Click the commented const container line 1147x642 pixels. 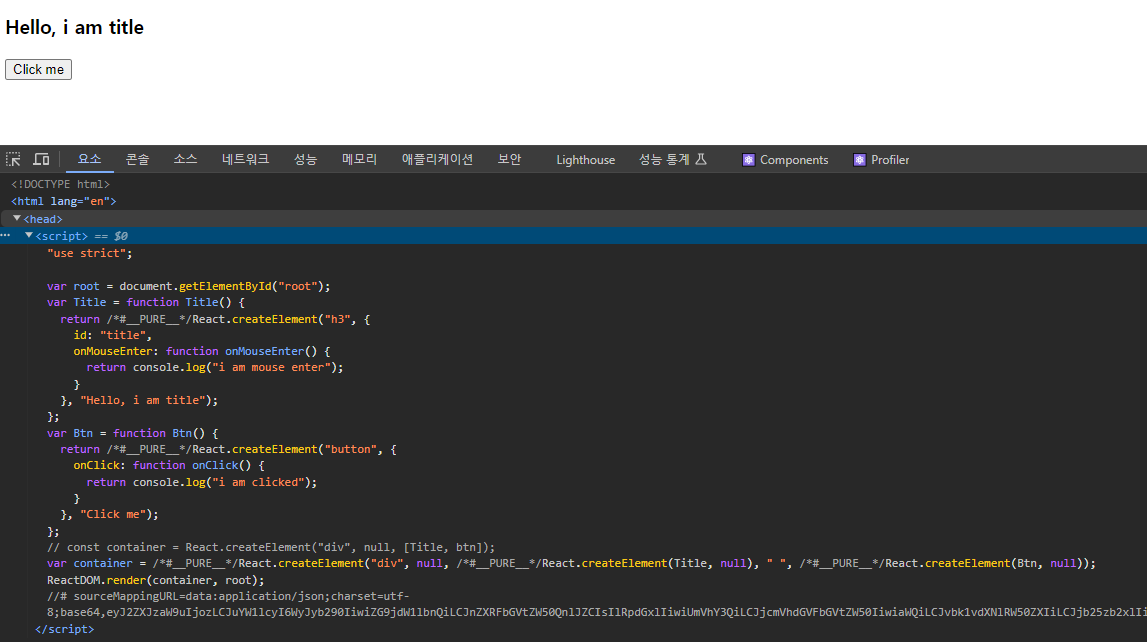click(271, 547)
